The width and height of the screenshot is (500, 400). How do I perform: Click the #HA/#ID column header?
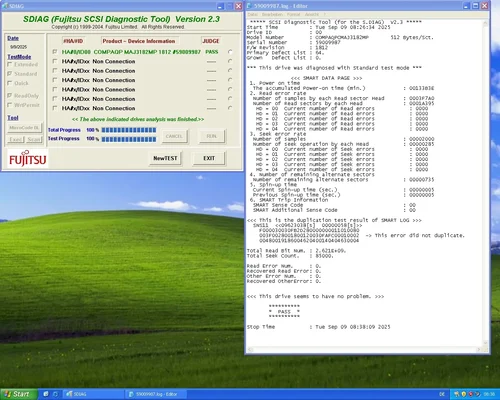pyautogui.click(x=73, y=41)
